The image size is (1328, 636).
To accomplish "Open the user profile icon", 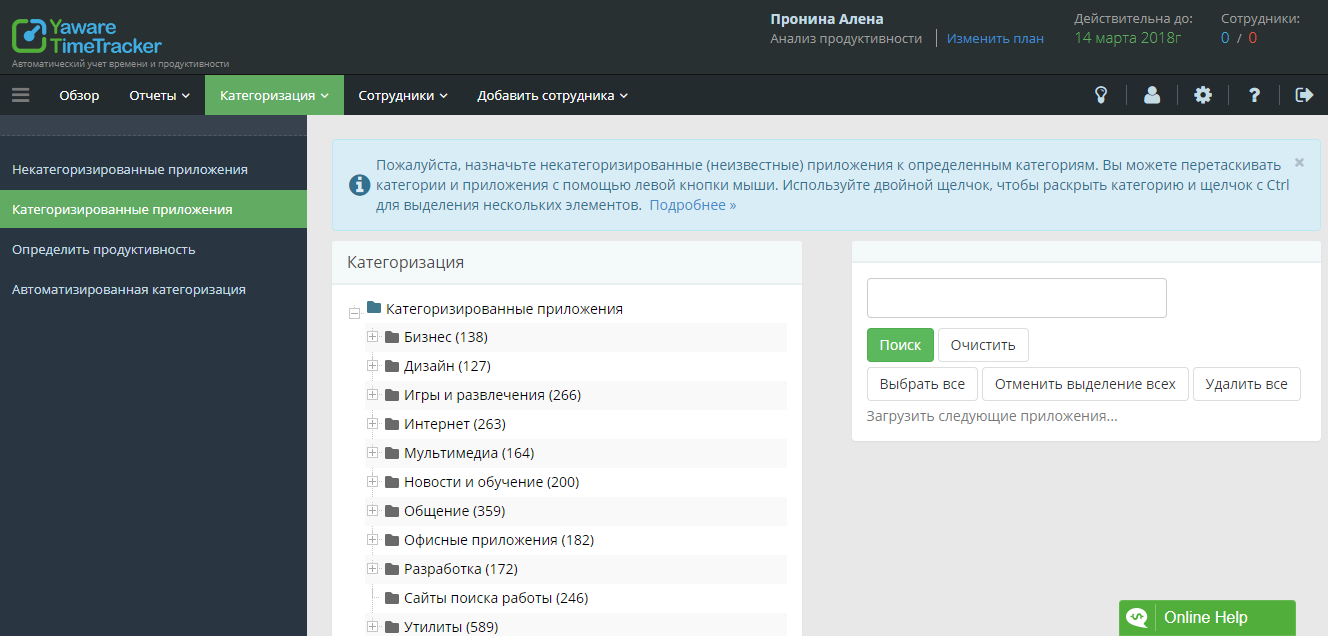I will pyautogui.click(x=1152, y=95).
